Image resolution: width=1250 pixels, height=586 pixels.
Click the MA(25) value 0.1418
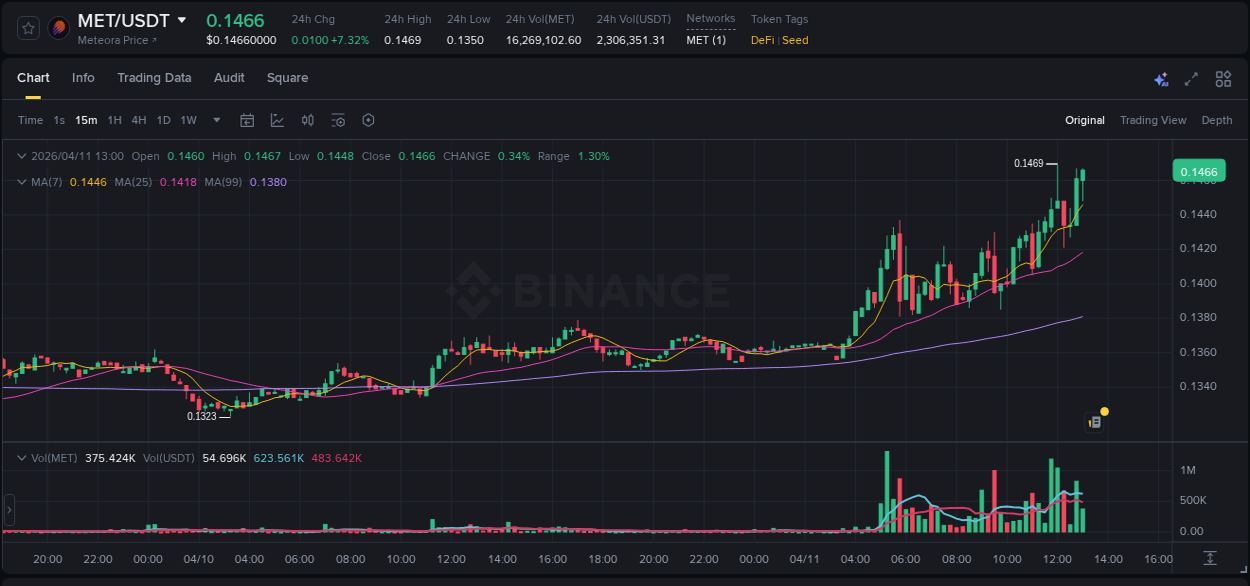pos(178,182)
